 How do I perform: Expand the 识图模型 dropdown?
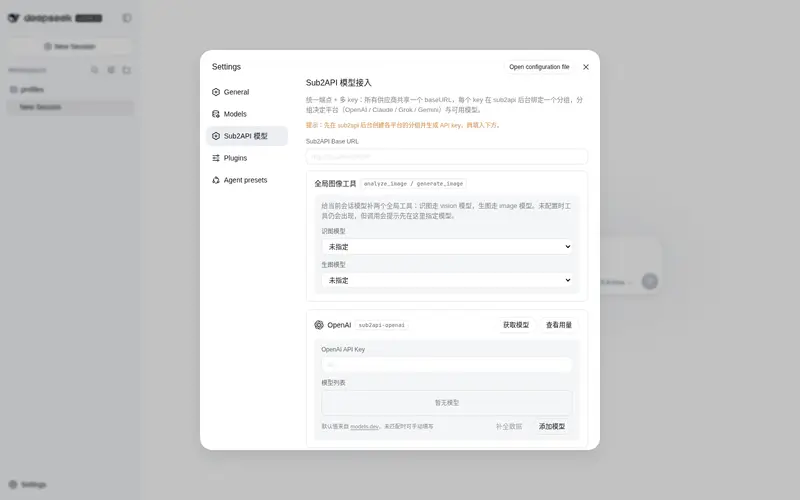pyautogui.click(x=446, y=246)
